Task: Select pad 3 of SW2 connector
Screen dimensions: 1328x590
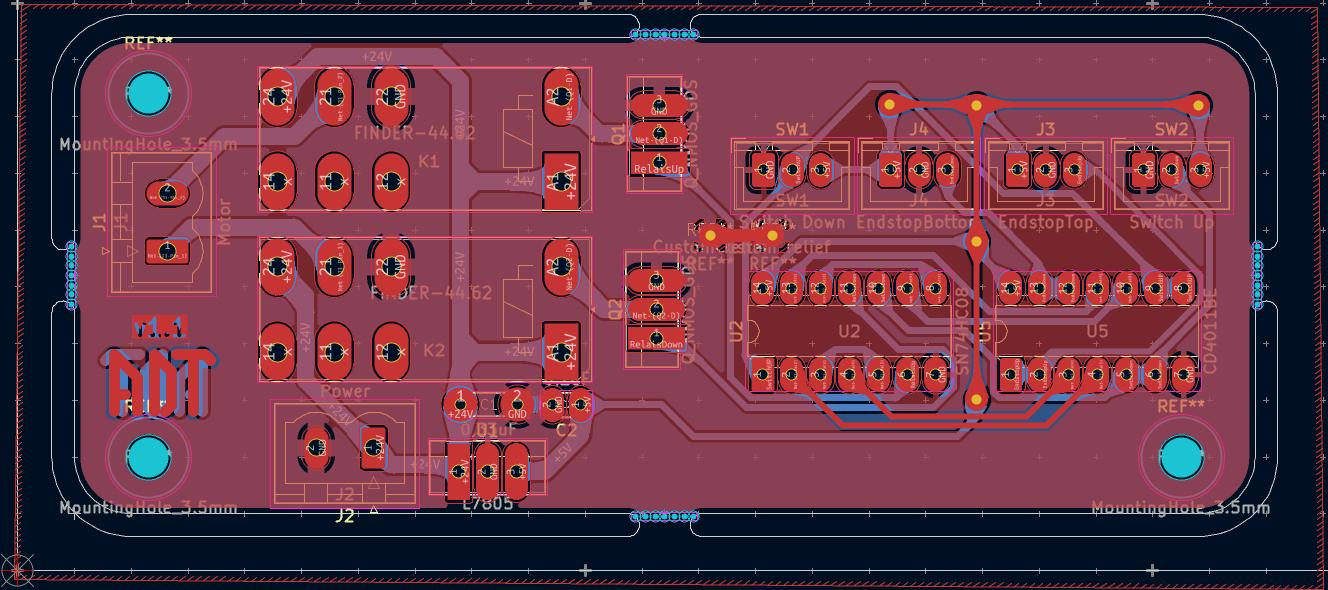Action: pyautogui.click(x=1199, y=166)
